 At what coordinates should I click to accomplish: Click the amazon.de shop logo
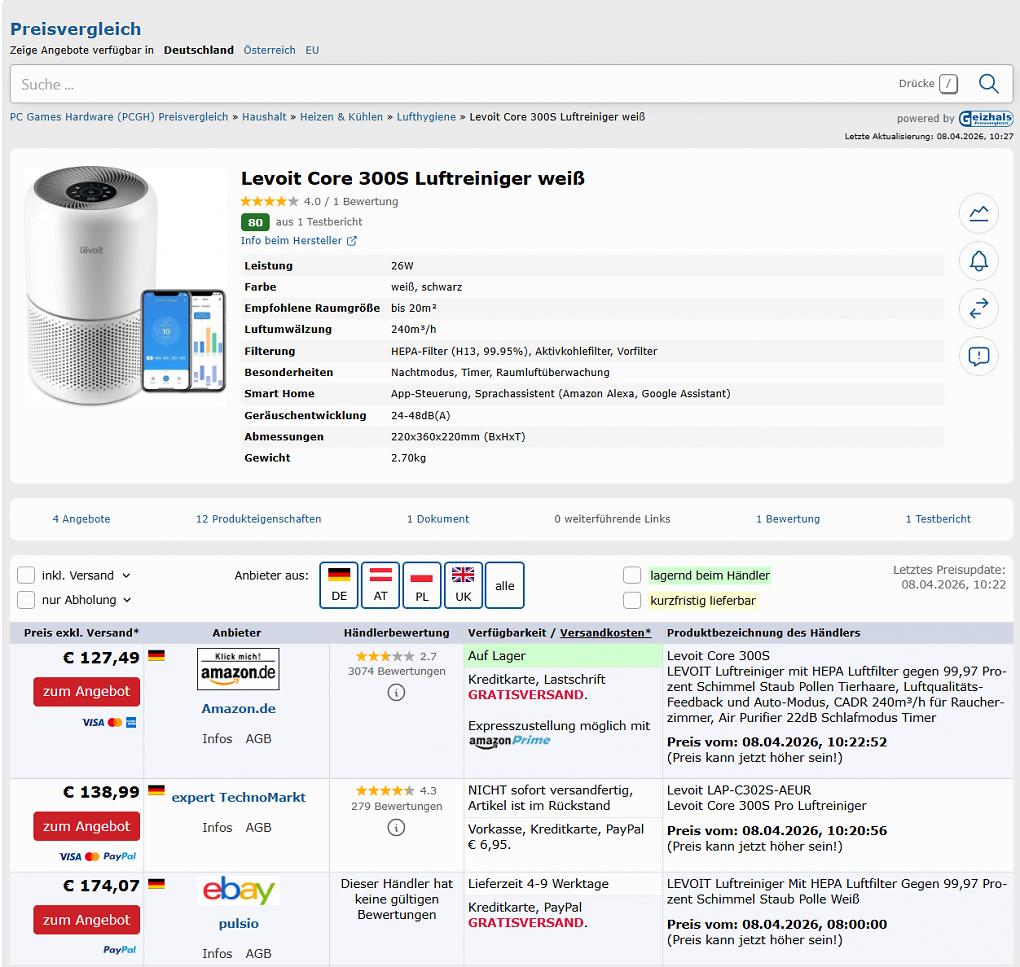click(x=238, y=669)
